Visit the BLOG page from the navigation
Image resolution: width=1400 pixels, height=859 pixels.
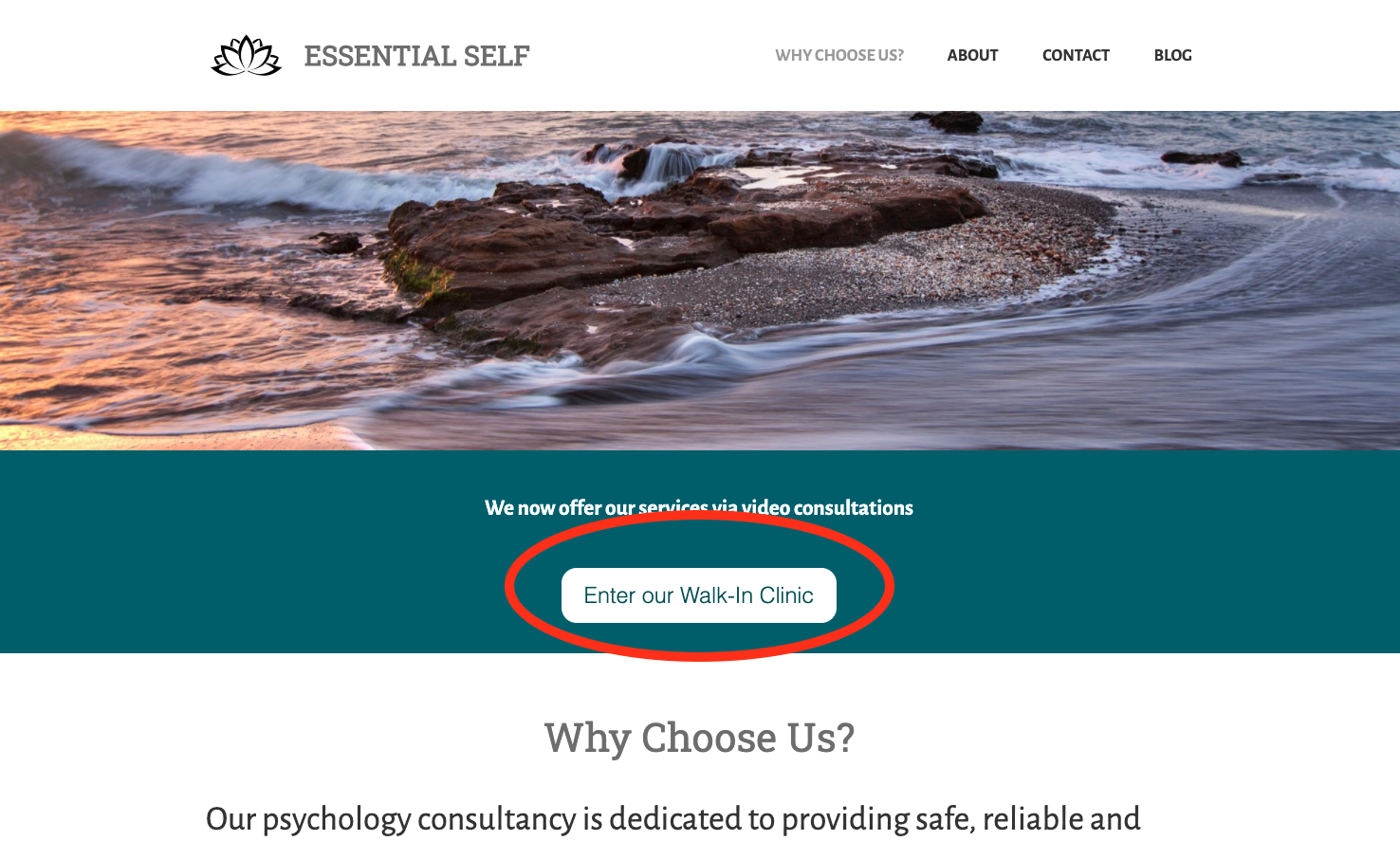(1172, 55)
